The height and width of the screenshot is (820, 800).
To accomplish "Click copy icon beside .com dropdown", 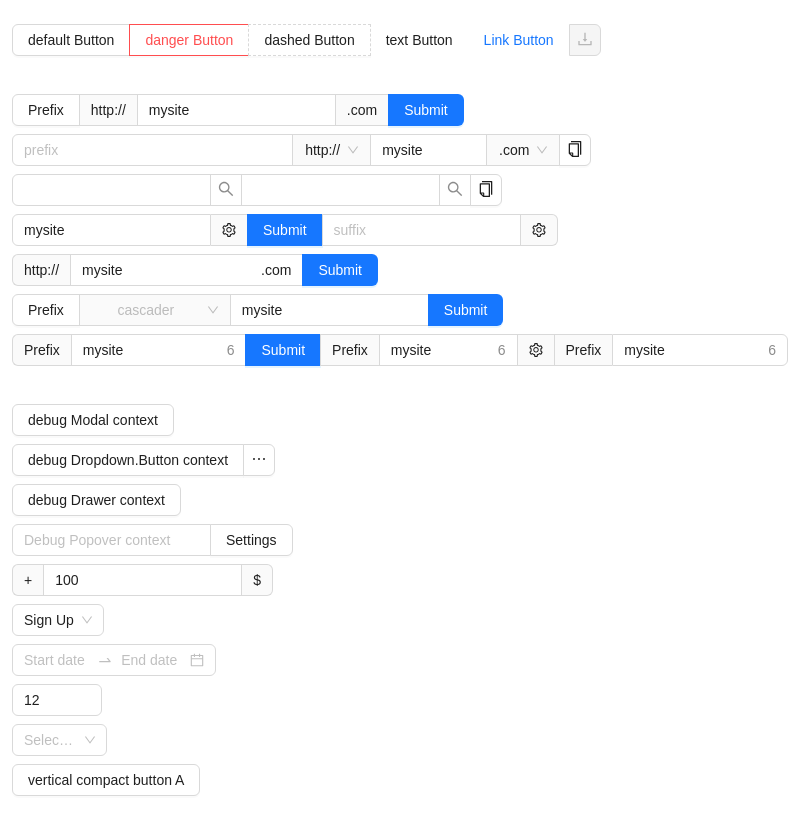I will pyautogui.click(x=575, y=150).
